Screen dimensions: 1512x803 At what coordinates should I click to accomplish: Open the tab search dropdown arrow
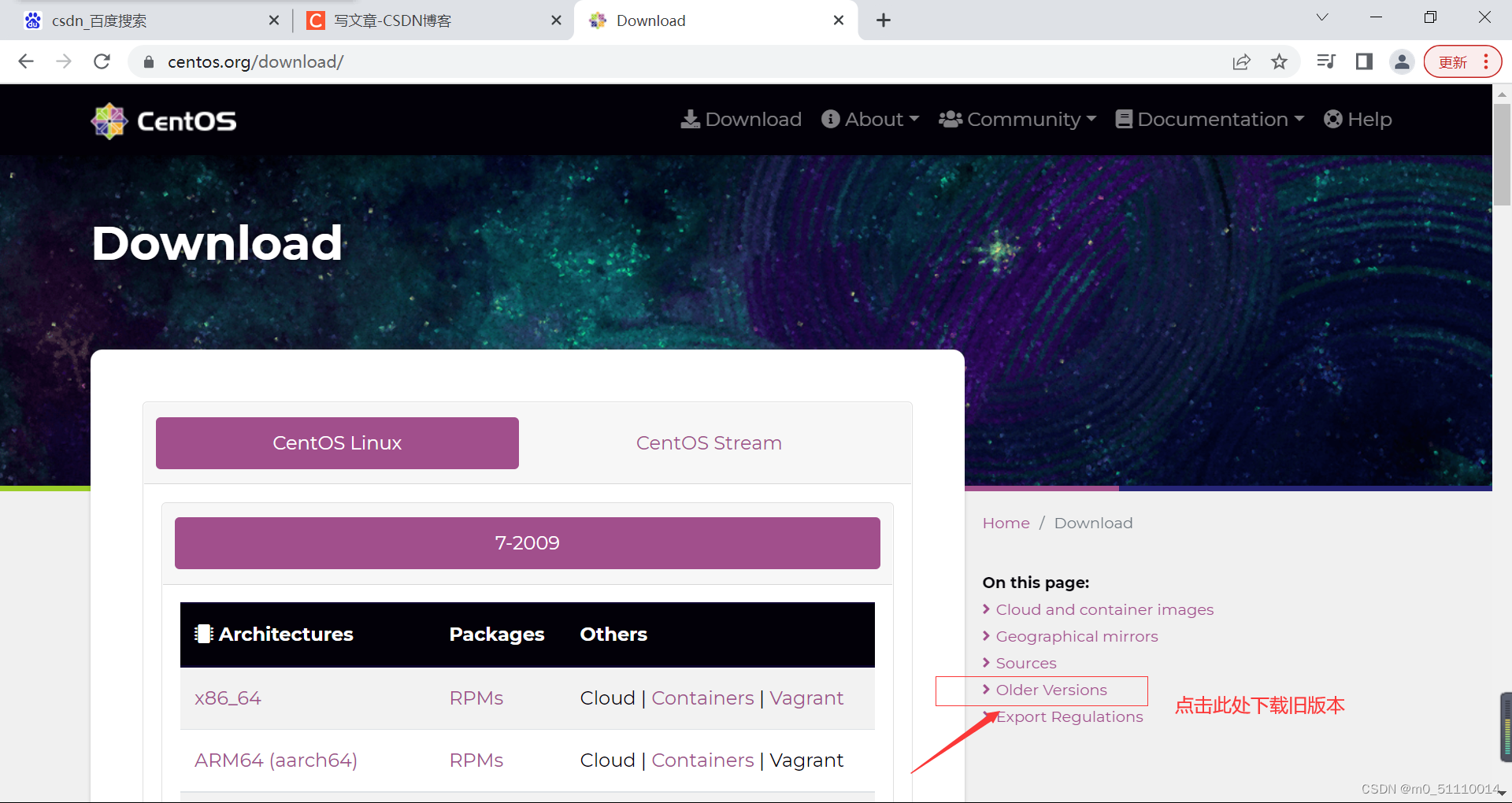[1322, 17]
